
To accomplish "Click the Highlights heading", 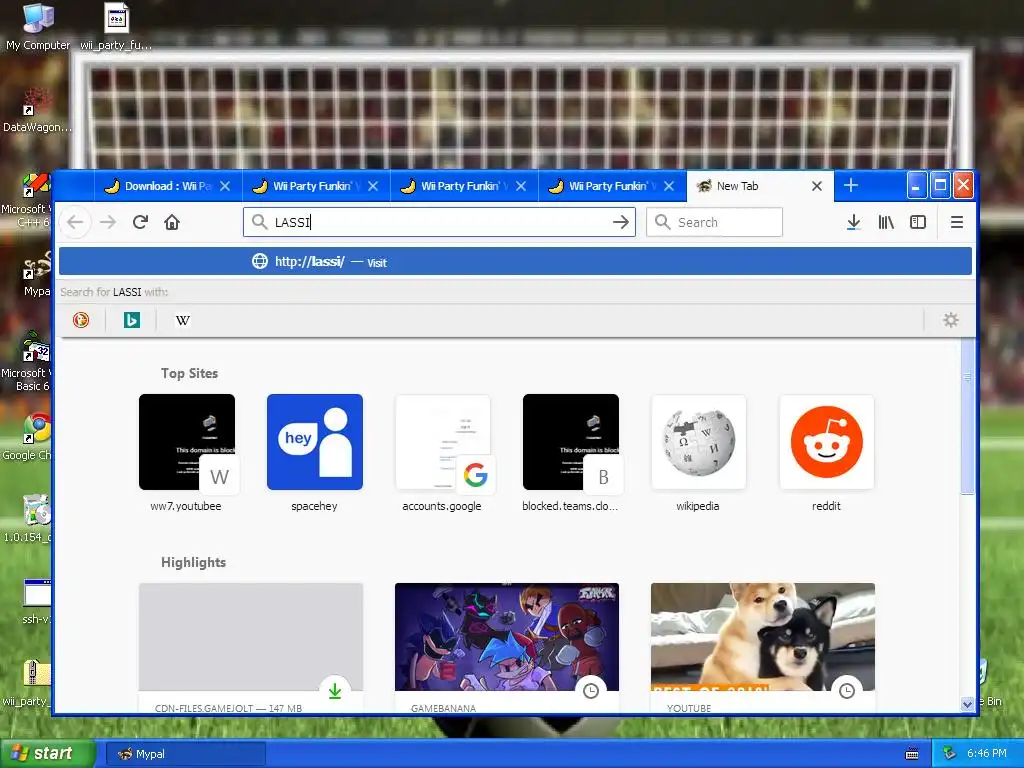I will click(x=193, y=562).
